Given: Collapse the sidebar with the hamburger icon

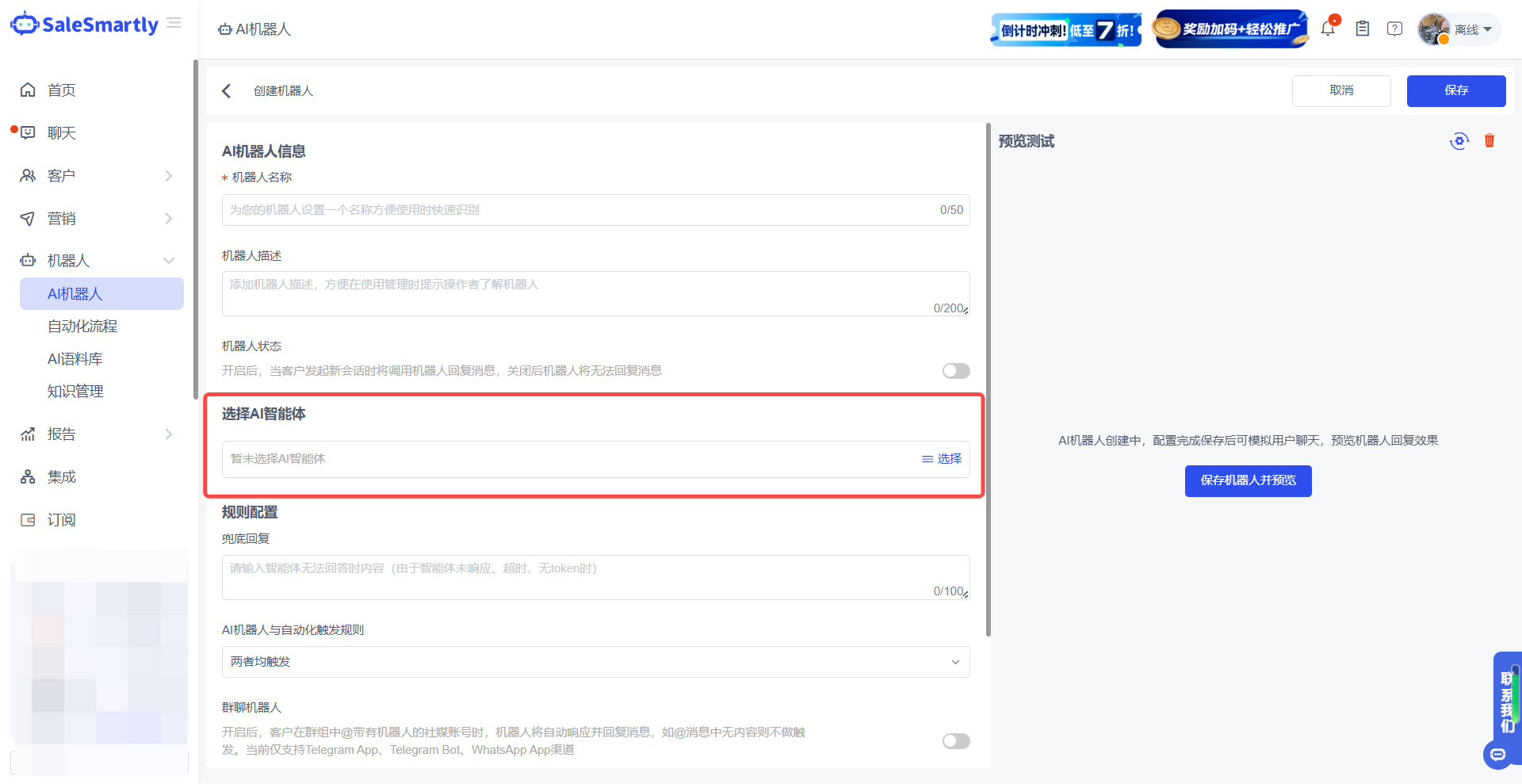Looking at the screenshot, I should point(174,23).
